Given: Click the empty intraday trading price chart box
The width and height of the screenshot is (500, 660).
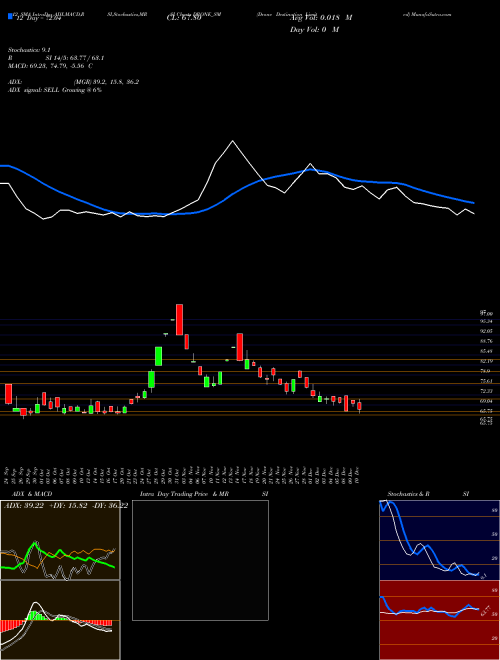Looking at the screenshot, I should (200, 560).
